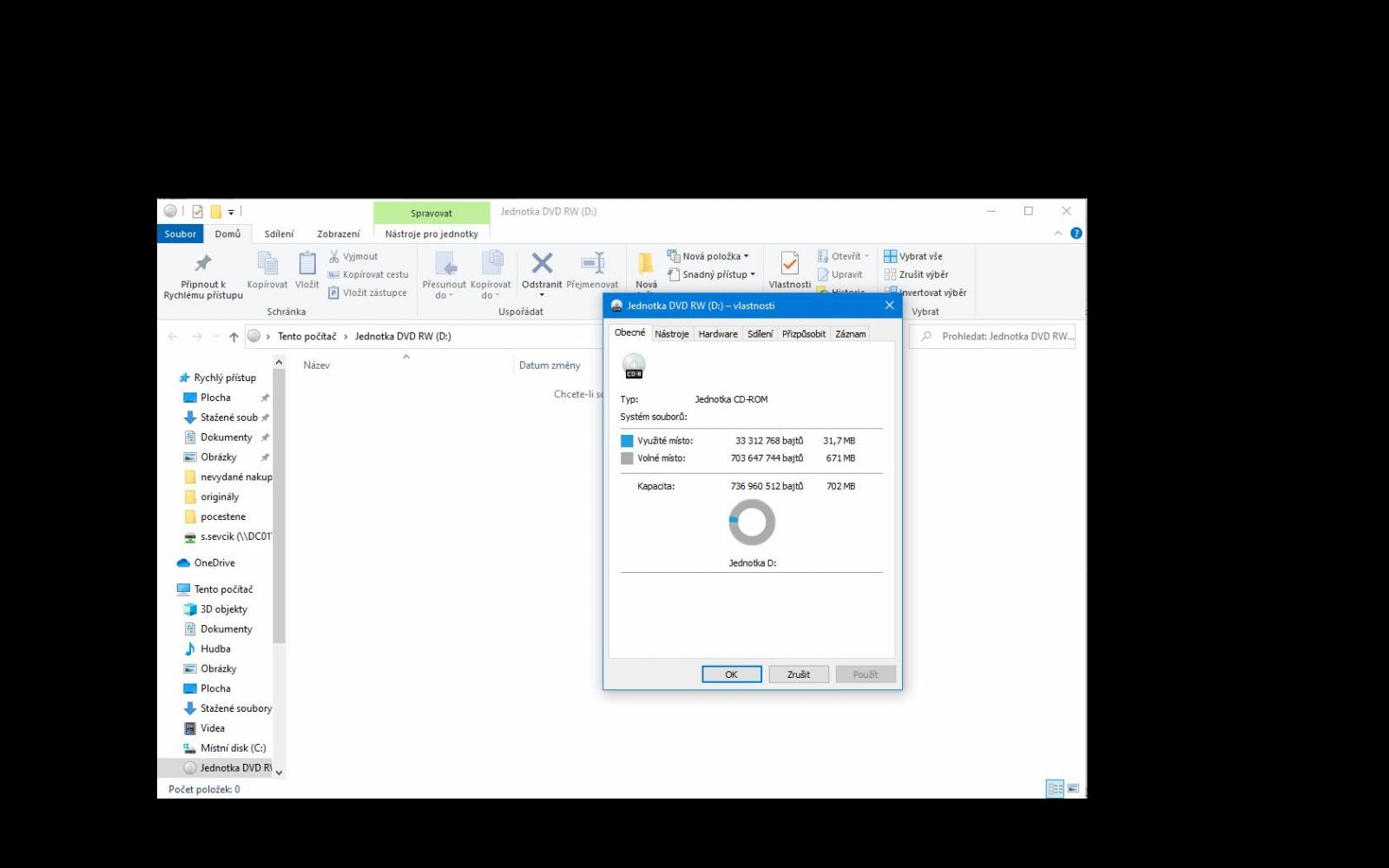Click the Up one level arrow
Screen dimensions: 1389x868
pos(234,337)
